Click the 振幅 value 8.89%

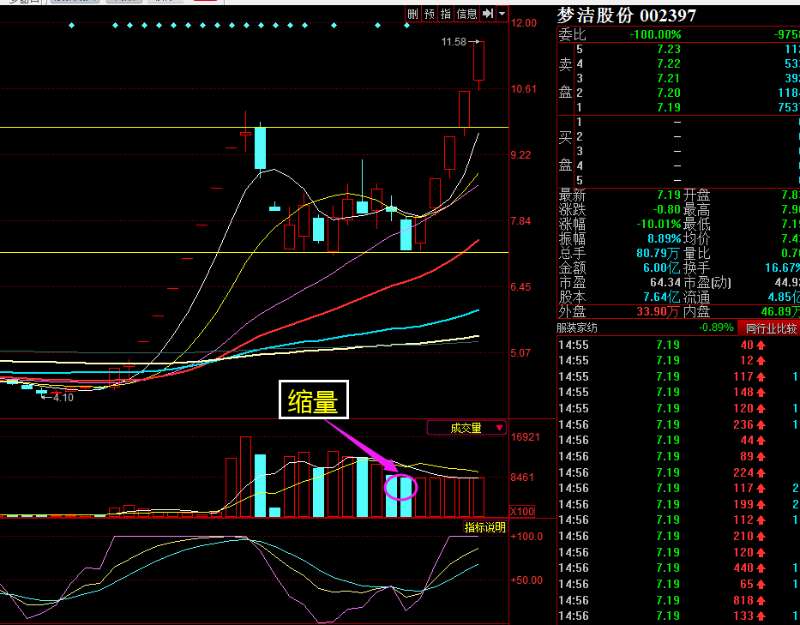click(x=664, y=239)
